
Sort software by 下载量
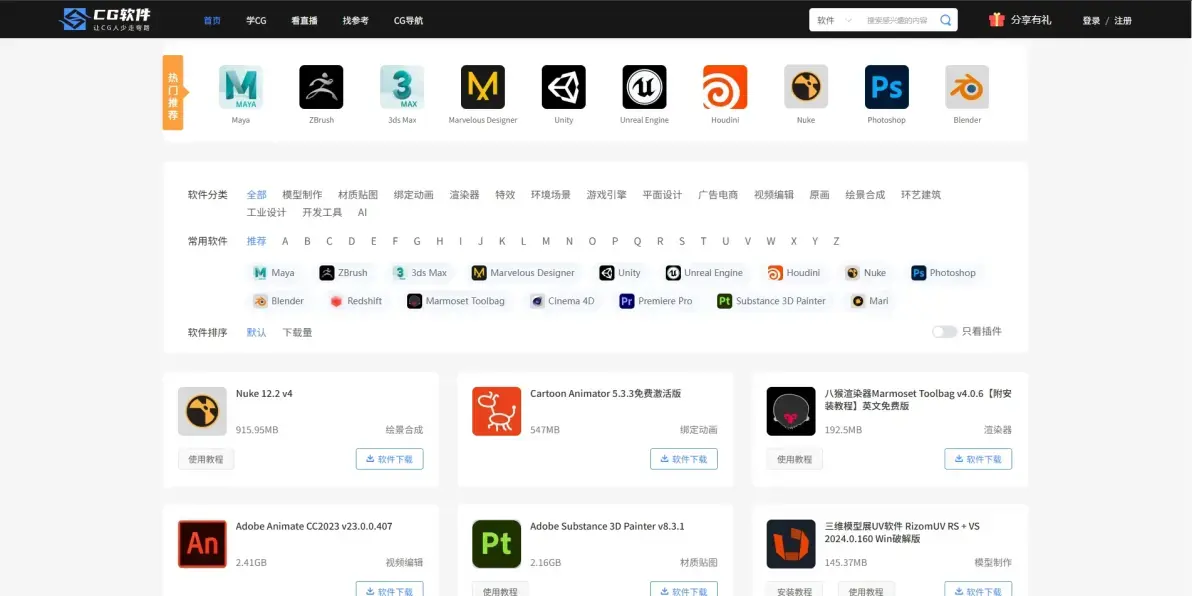click(297, 332)
